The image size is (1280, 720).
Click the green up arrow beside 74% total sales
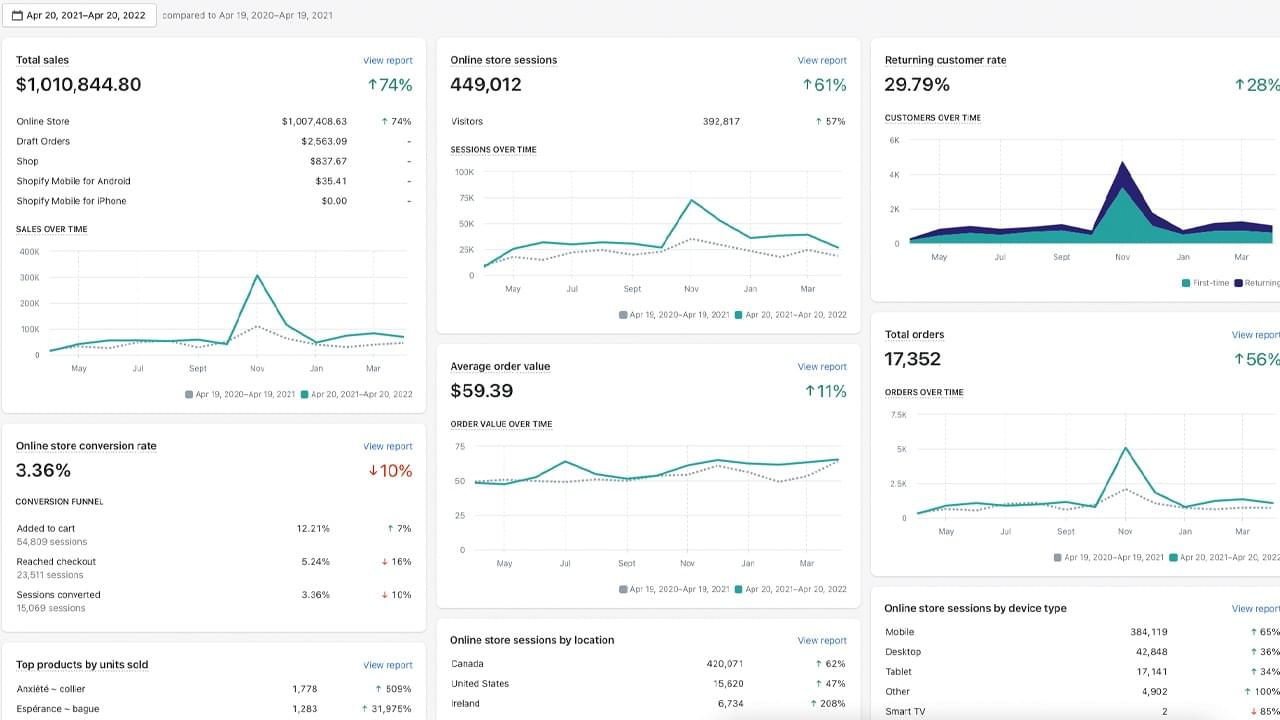pyautogui.click(x=372, y=86)
